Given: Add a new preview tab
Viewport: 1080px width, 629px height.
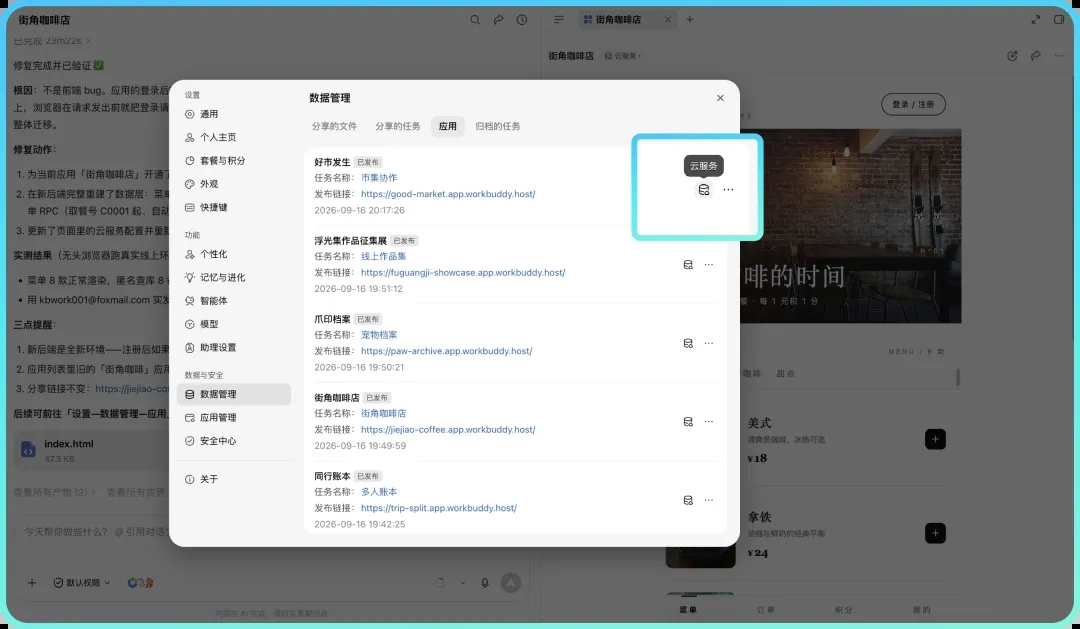Looking at the screenshot, I should [689, 19].
